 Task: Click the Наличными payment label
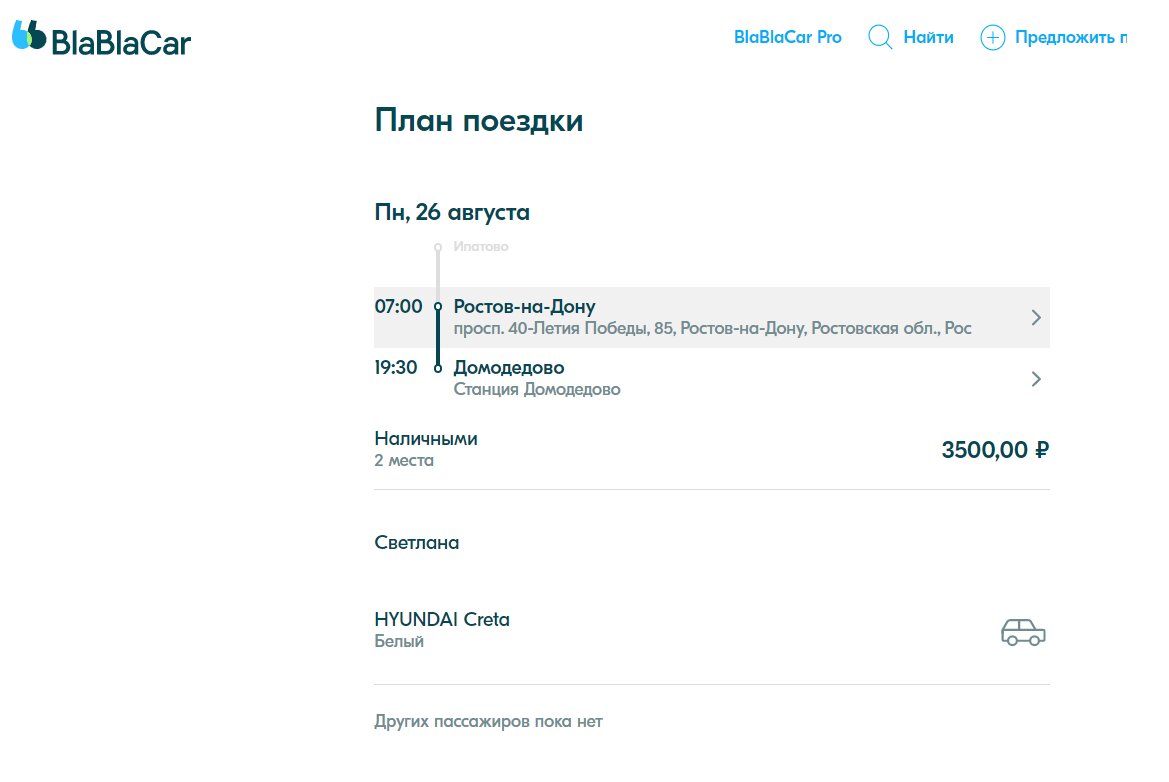(x=426, y=438)
